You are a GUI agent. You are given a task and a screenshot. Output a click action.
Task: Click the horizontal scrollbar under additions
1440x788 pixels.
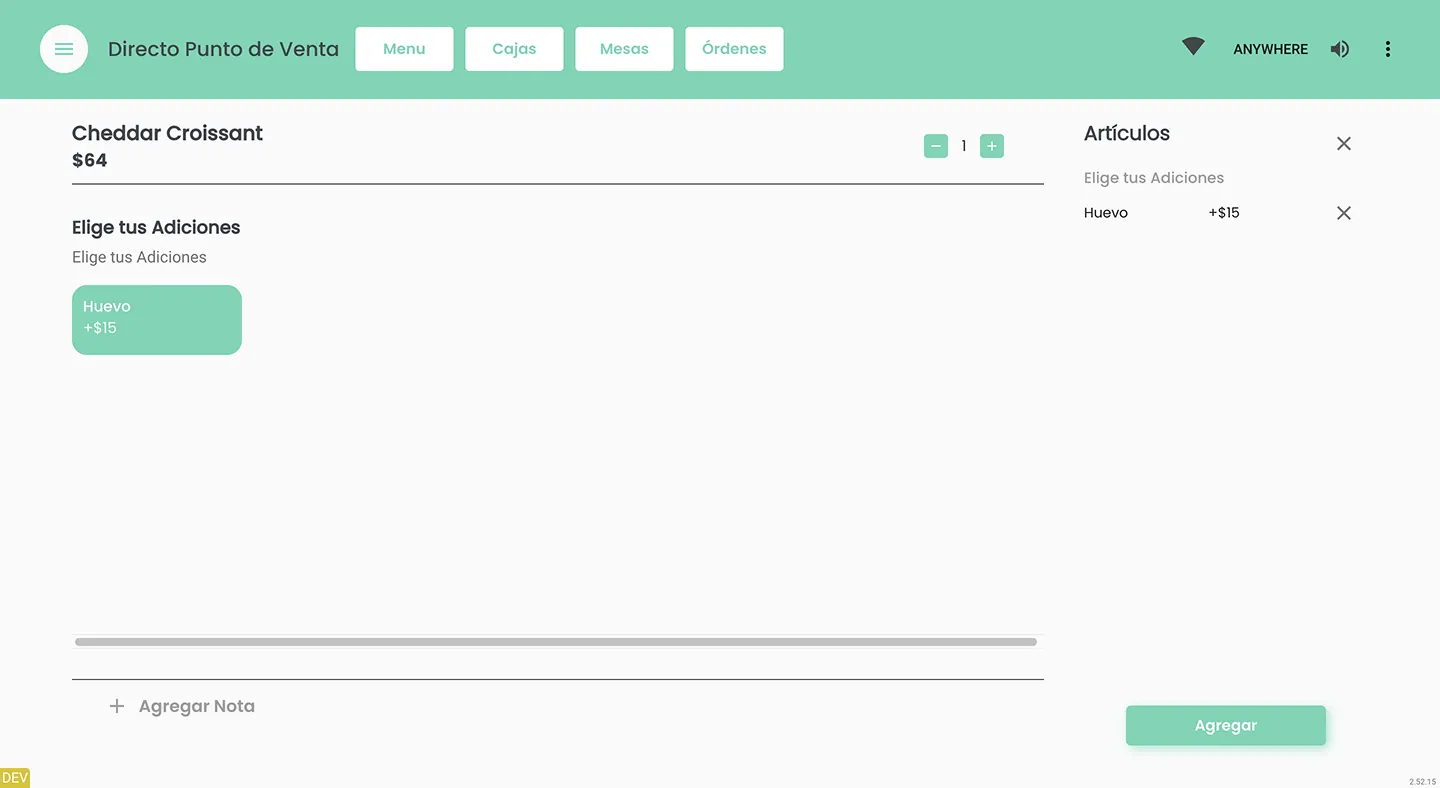click(x=556, y=642)
